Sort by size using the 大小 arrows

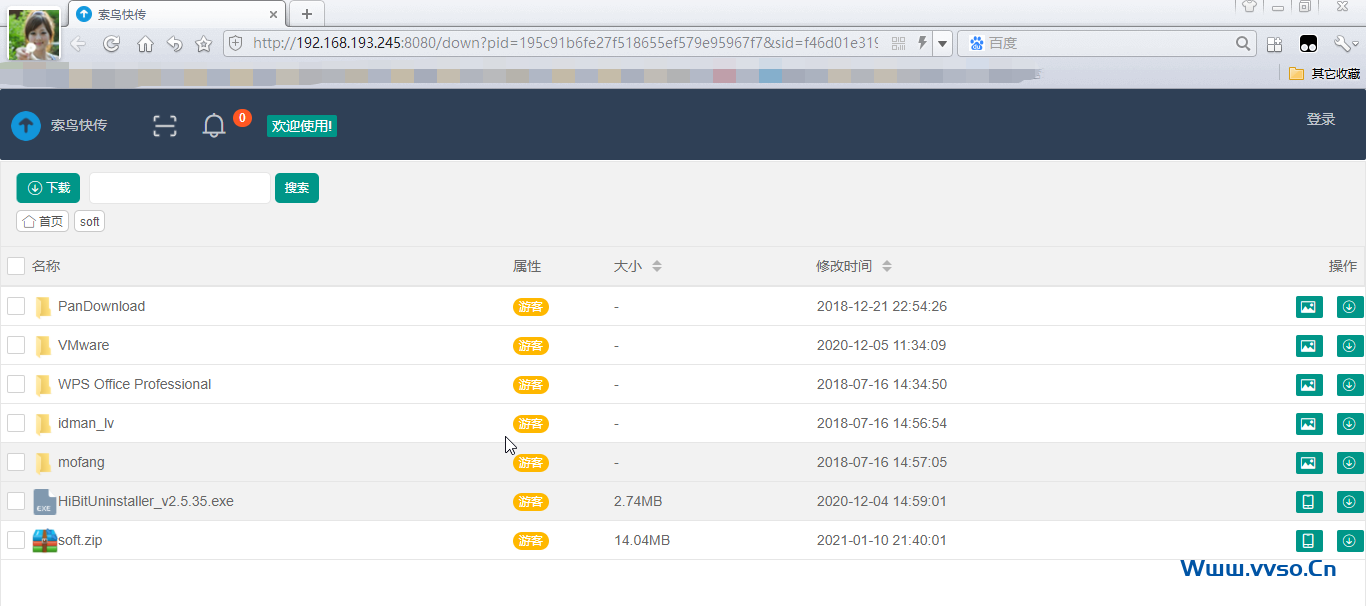coord(657,267)
